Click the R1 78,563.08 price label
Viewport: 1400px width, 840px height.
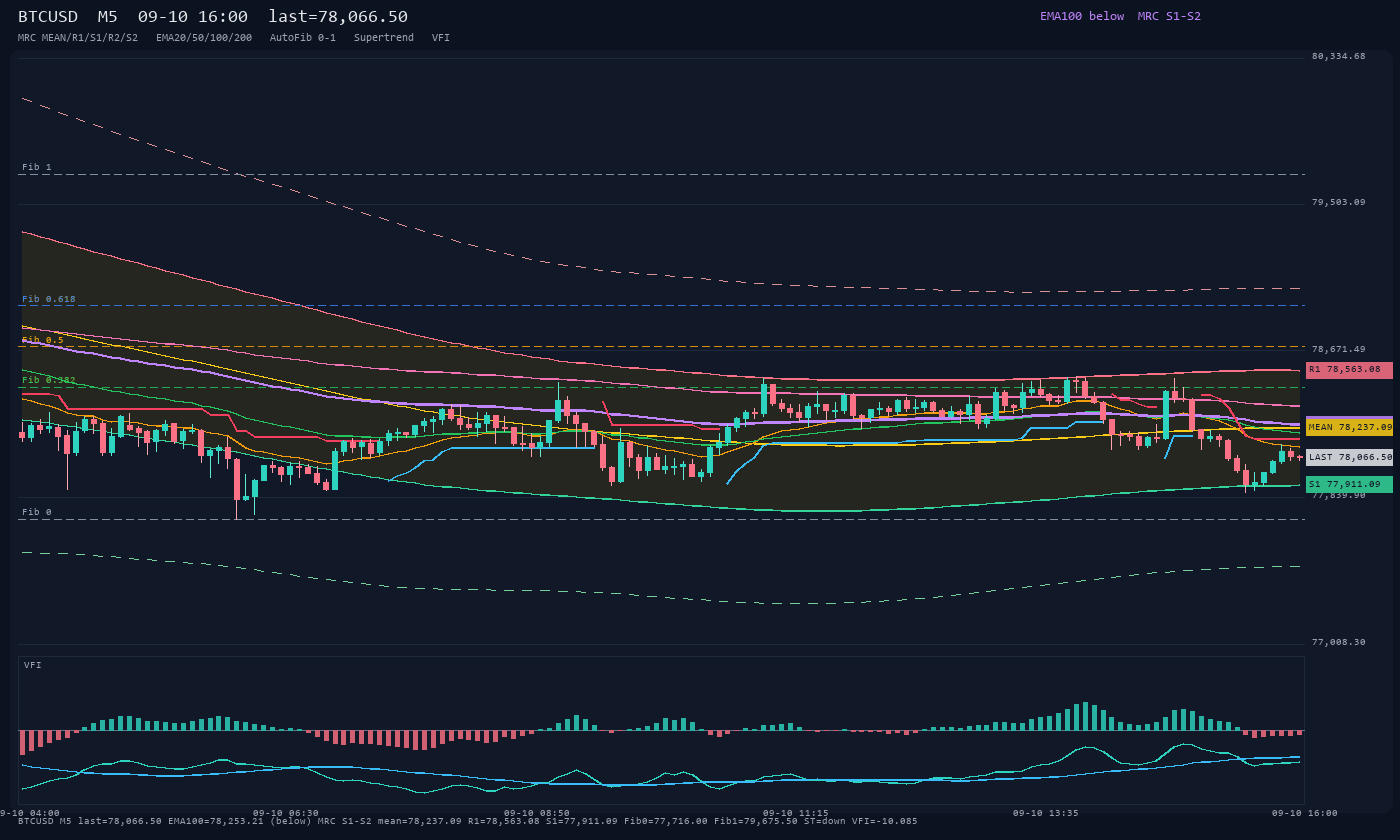pos(1349,370)
